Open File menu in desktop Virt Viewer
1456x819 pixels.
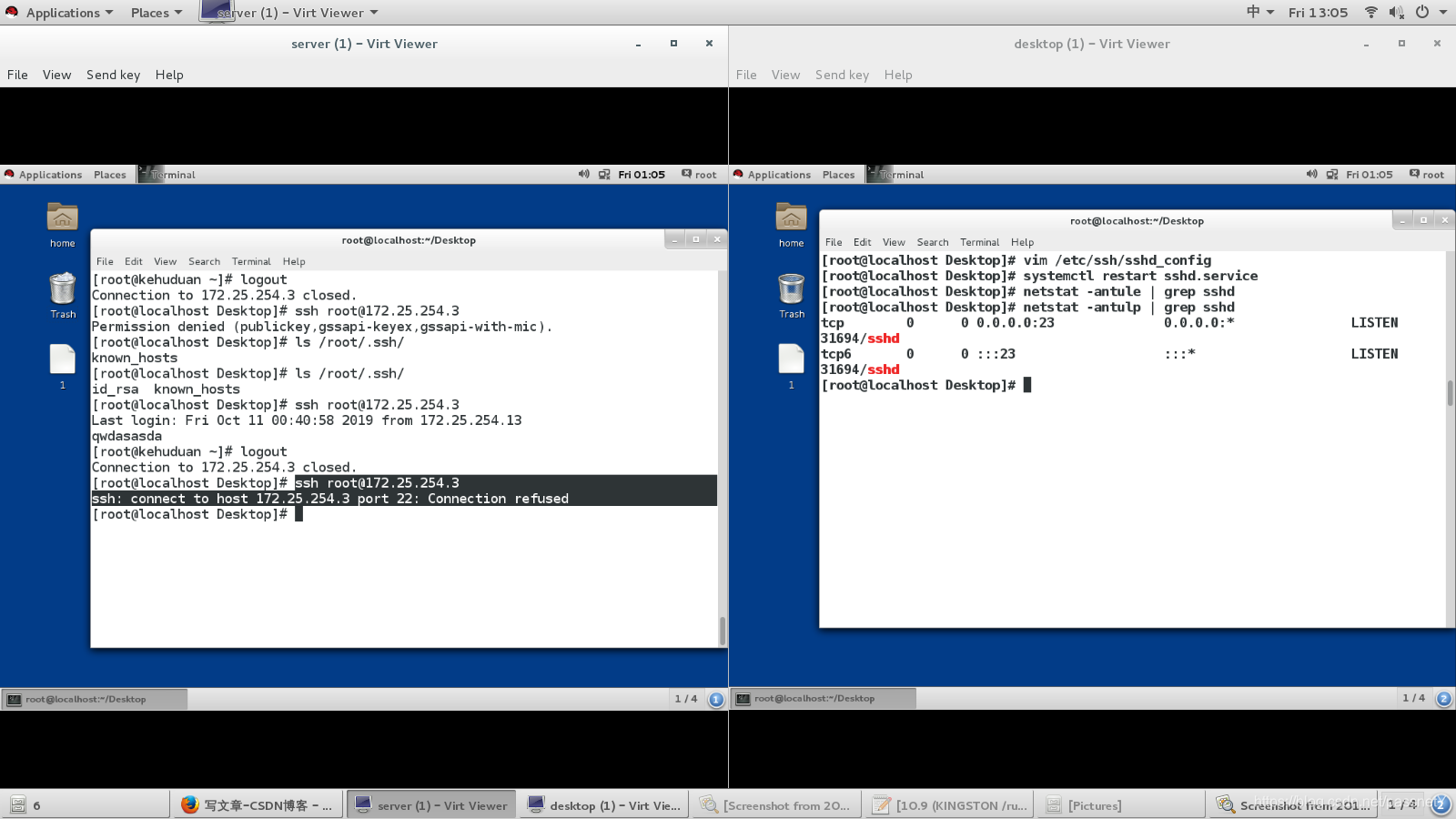pyautogui.click(x=746, y=75)
